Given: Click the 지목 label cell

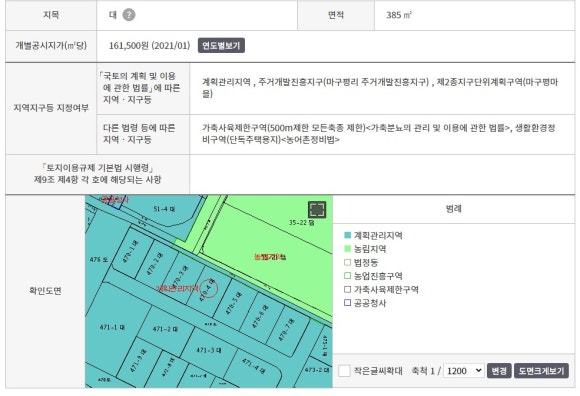Looking at the screenshot, I should pyautogui.click(x=51, y=15).
